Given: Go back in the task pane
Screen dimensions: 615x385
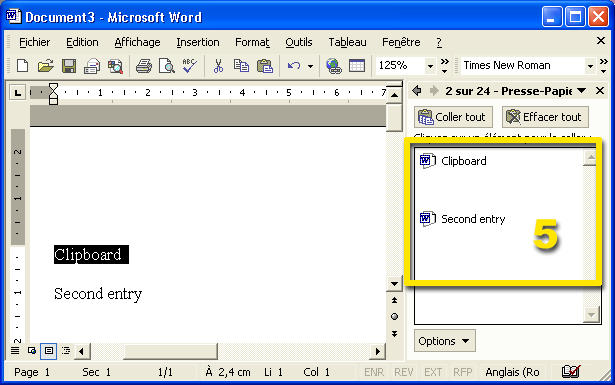Looking at the screenshot, I should (x=417, y=91).
